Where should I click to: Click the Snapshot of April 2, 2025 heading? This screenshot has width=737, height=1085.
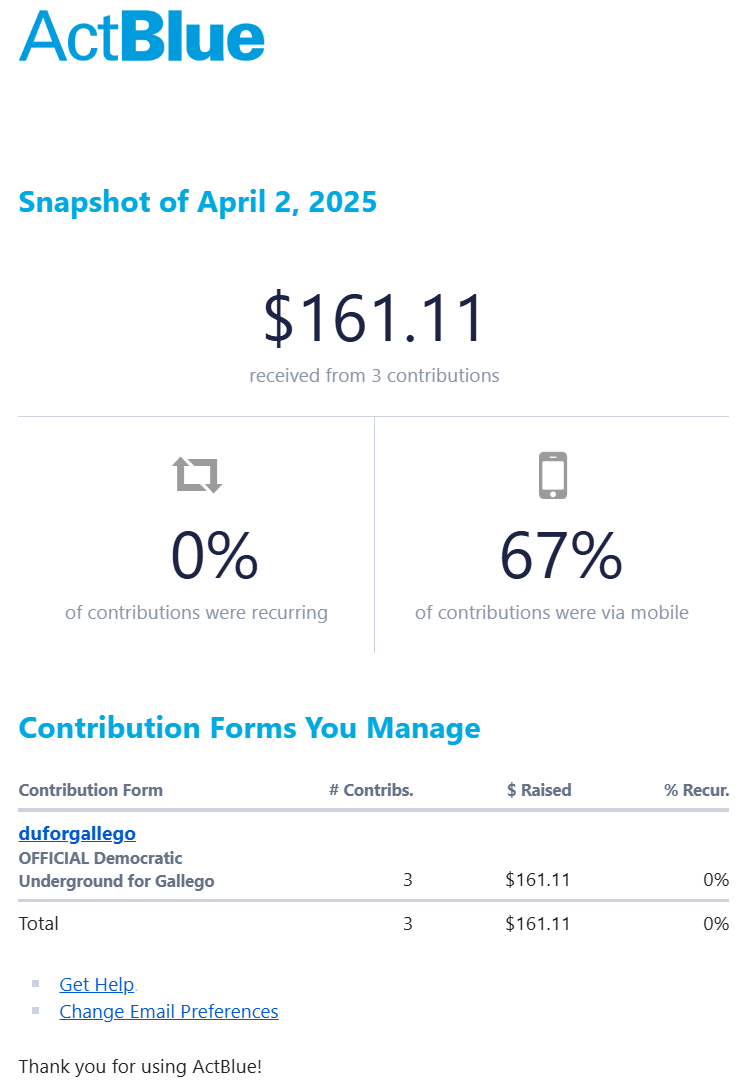[x=198, y=202]
